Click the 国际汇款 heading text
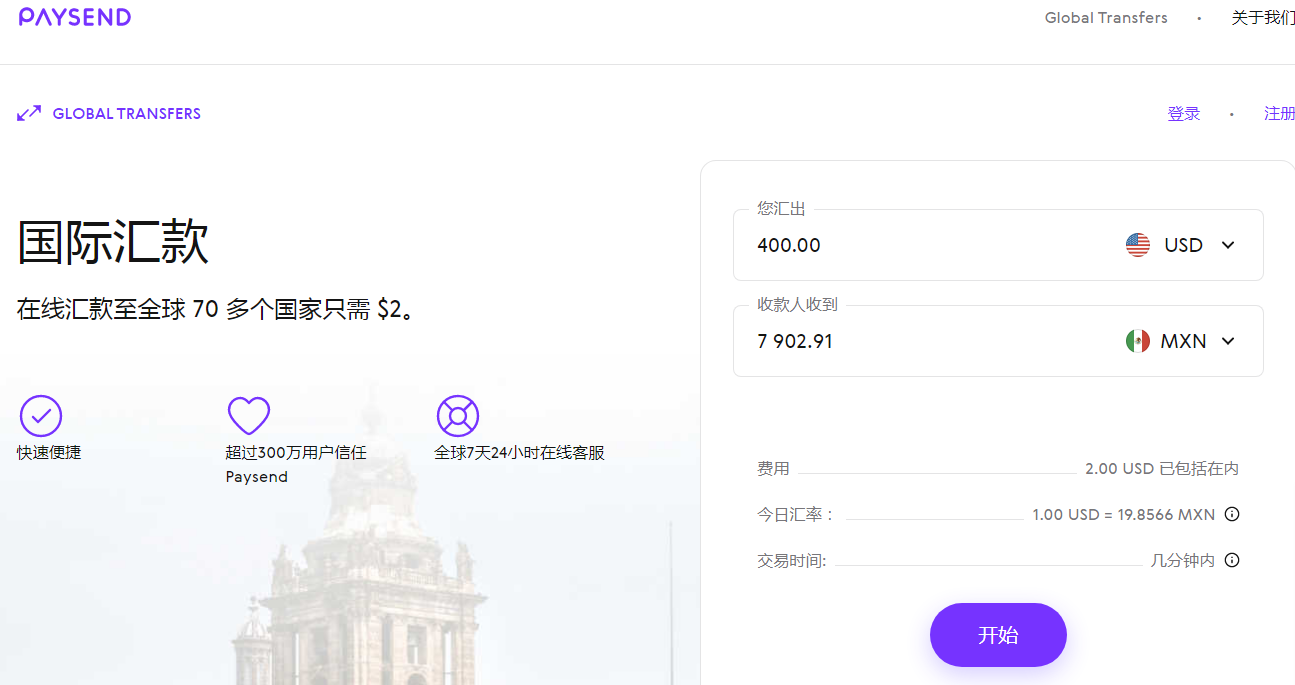The height and width of the screenshot is (685, 1295). click(113, 242)
